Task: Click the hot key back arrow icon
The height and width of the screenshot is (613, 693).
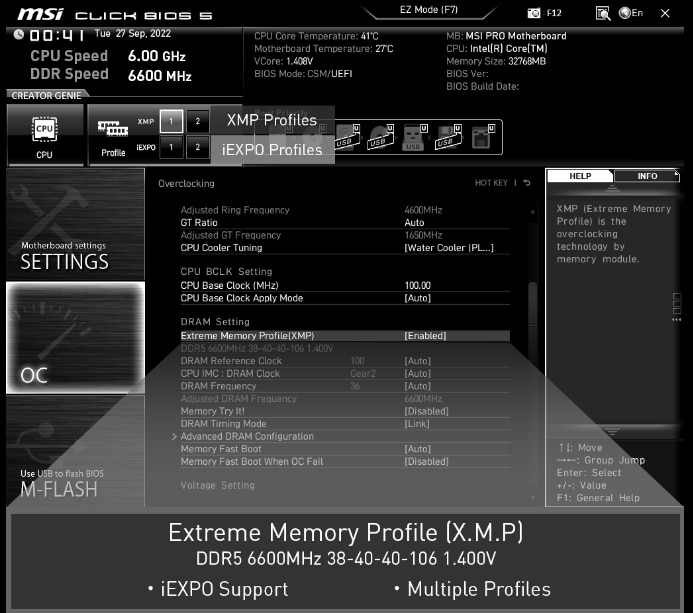Action: pos(527,183)
